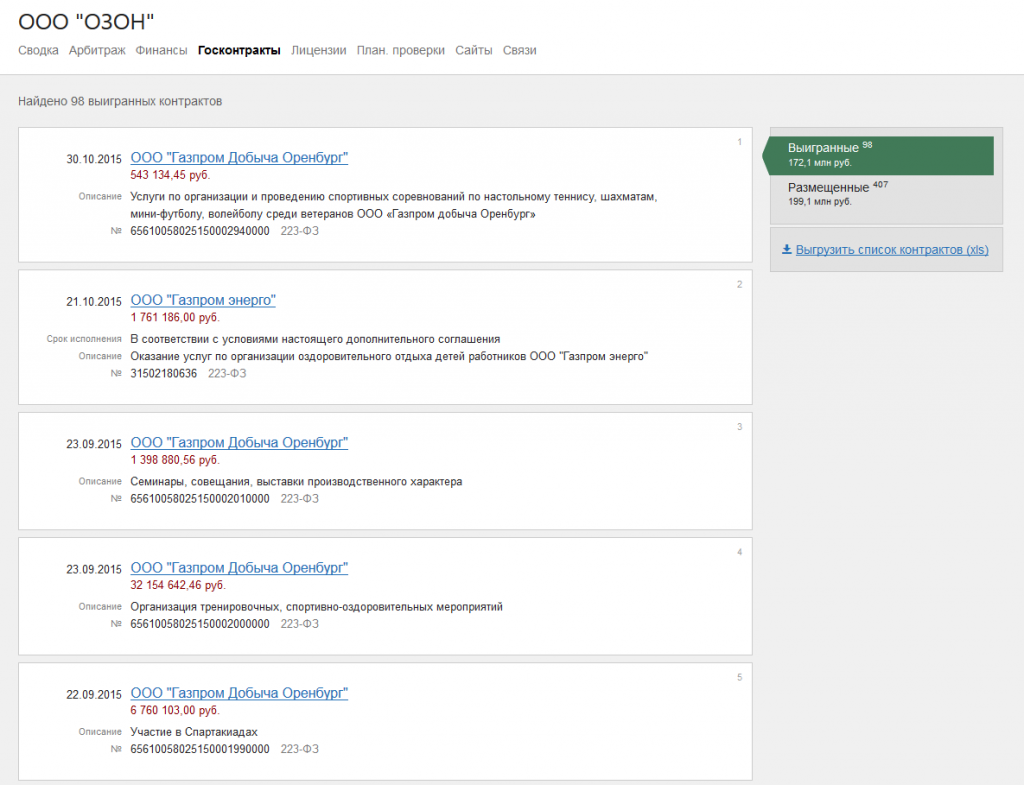Click contract number 6561005802515000294 0000
The width and height of the screenshot is (1024, 785).
(200, 231)
